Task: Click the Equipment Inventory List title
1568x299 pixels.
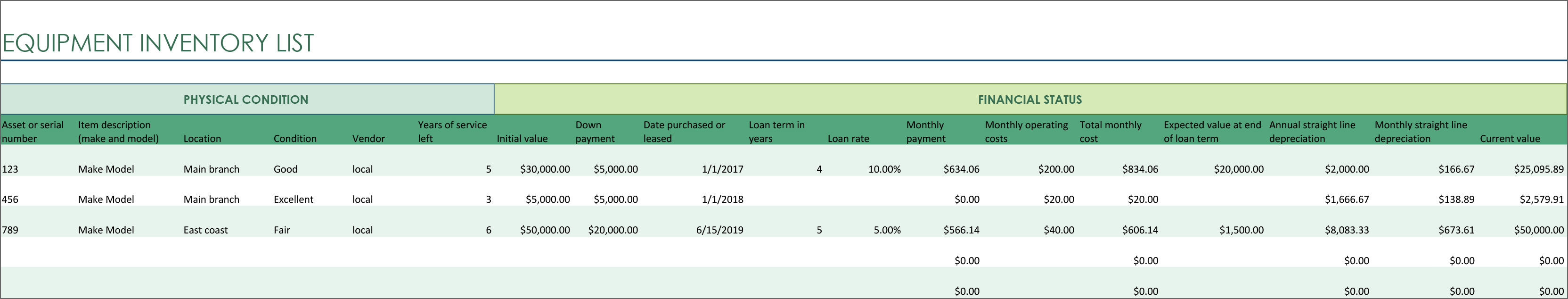Action: coord(158,42)
